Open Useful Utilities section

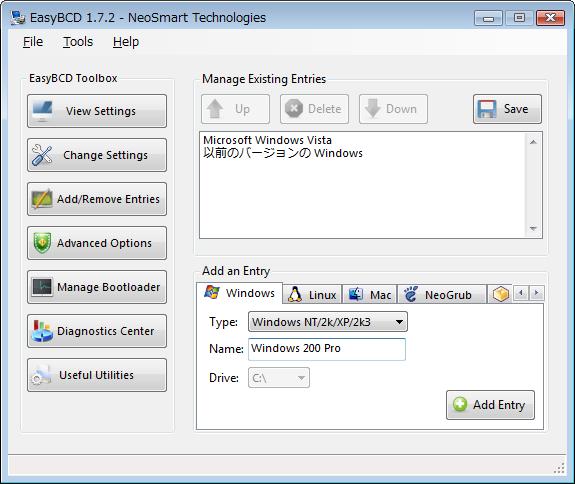[97, 375]
